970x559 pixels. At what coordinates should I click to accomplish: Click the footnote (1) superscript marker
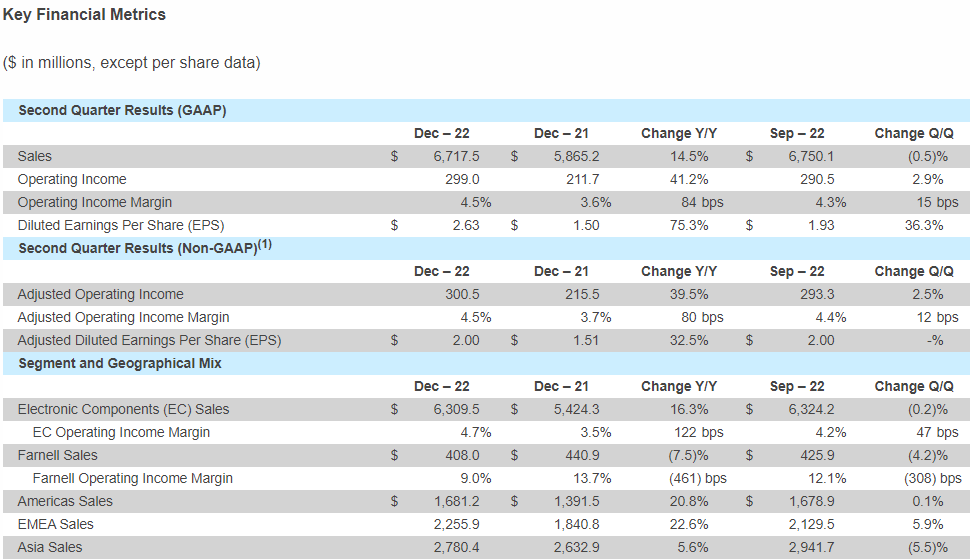pos(264,244)
